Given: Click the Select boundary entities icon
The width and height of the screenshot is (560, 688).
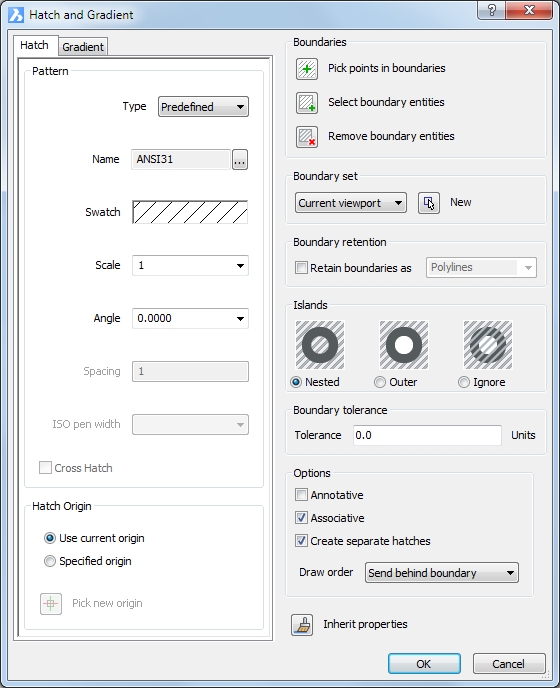Looking at the screenshot, I should click(x=307, y=103).
